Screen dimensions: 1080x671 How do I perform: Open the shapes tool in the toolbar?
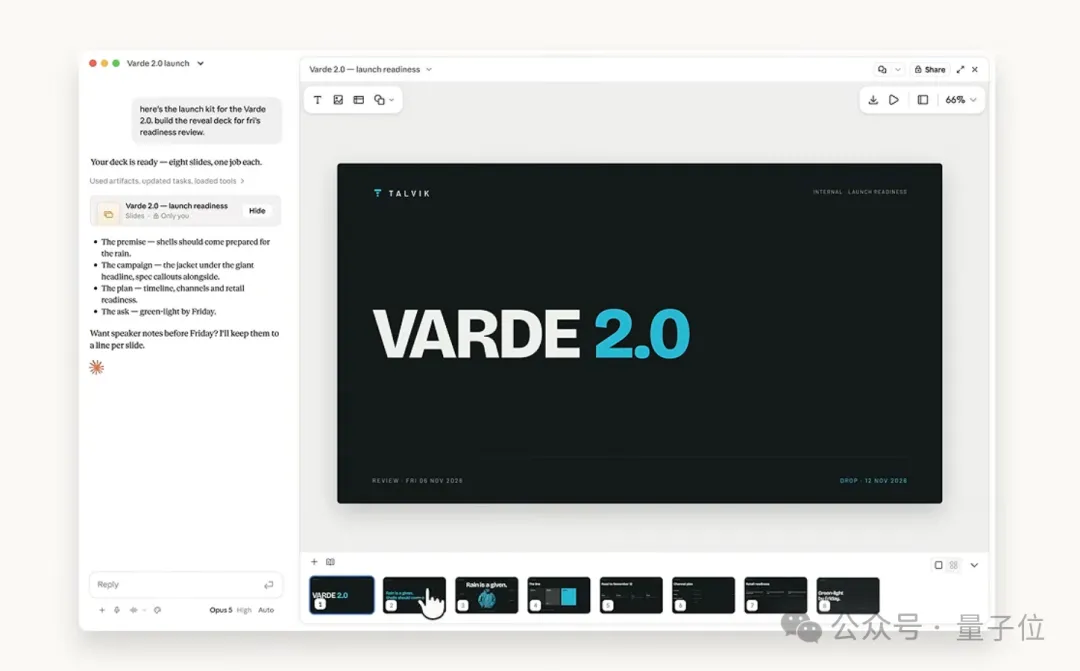[x=384, y=100]
